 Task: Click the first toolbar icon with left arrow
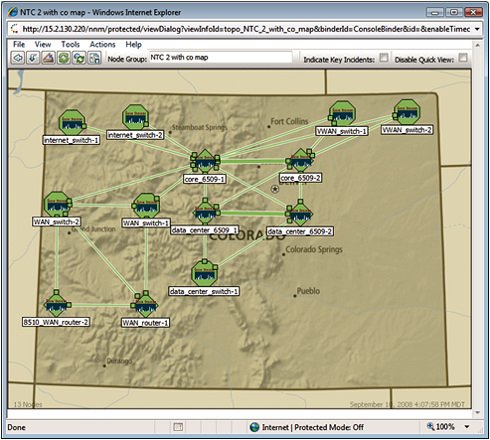coord(18,58)
